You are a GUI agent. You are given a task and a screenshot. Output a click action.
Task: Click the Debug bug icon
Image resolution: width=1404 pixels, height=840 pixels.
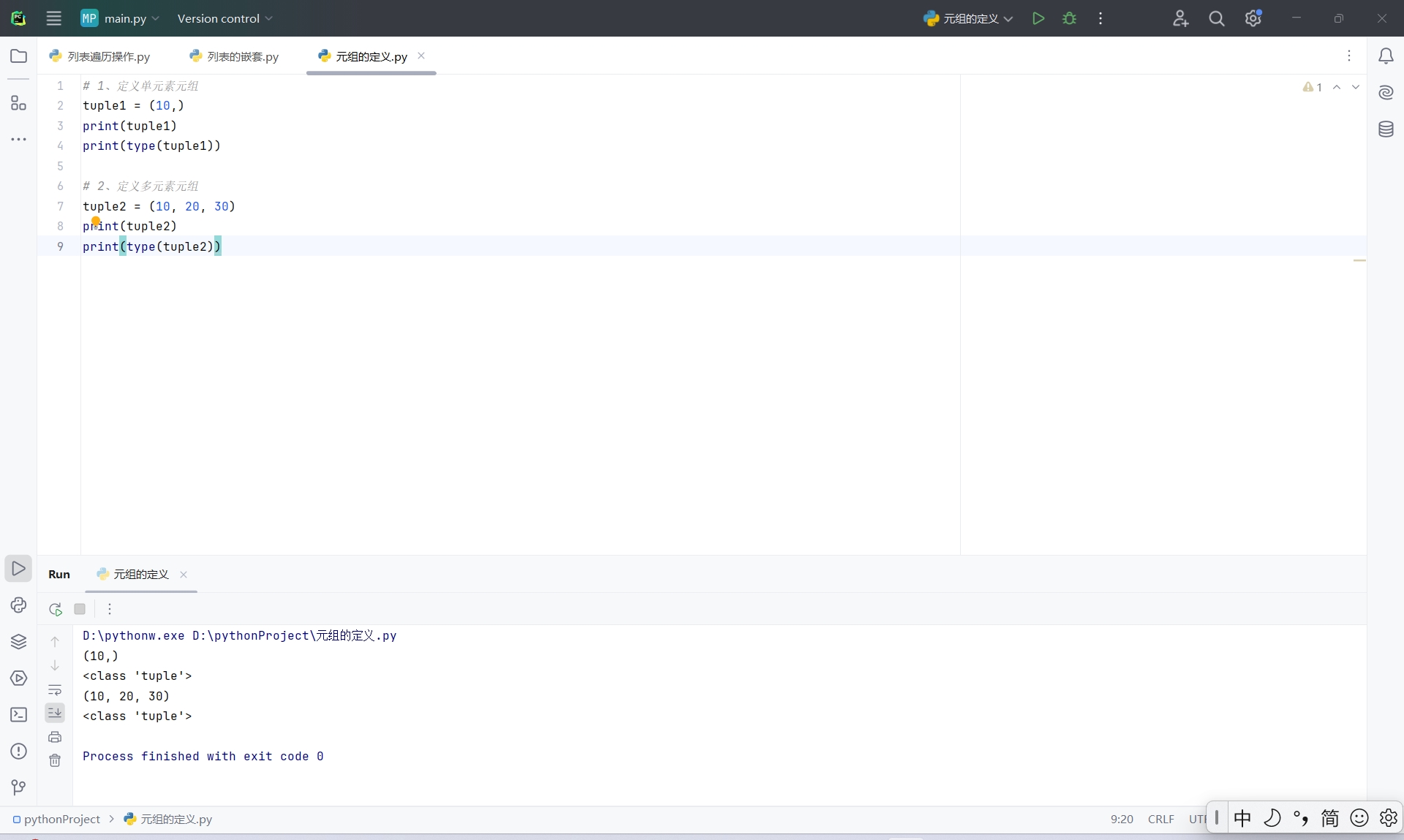coord(1069,18)
